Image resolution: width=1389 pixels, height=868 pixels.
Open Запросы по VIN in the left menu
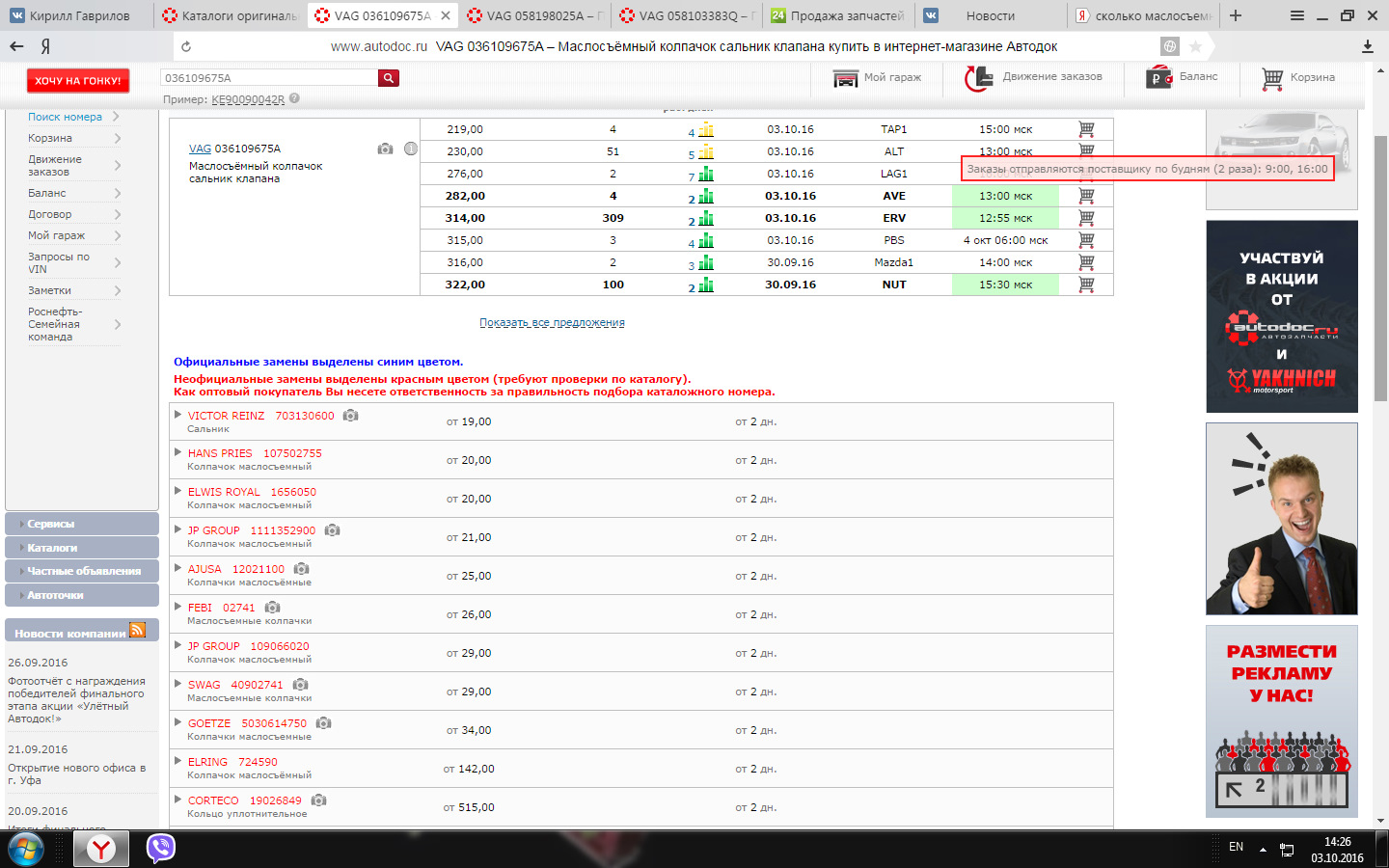pyautogui.click(x=58, y=262)
